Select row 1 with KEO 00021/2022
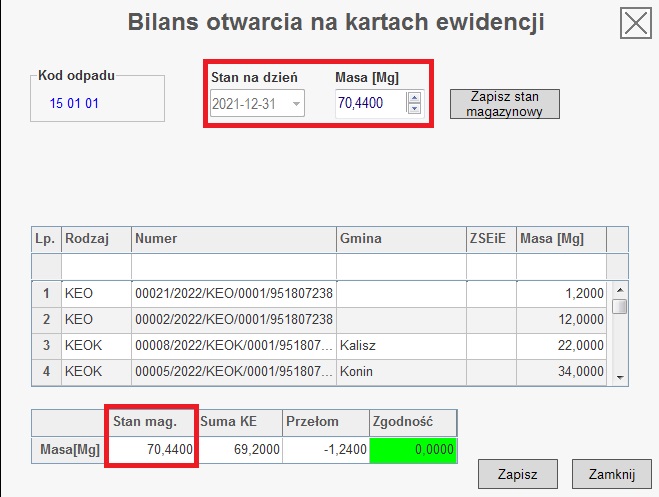This screenshot has height=497, width=659. click(x=233, y=294)
